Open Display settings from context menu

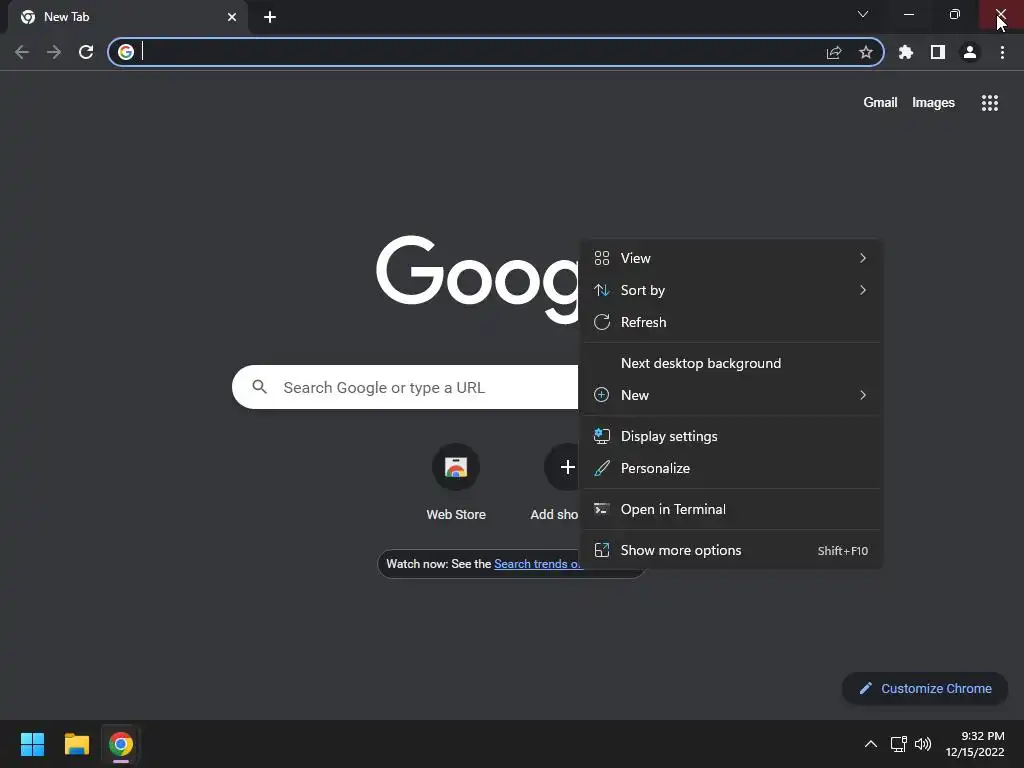pyautogui.click(x=731, y=436)
